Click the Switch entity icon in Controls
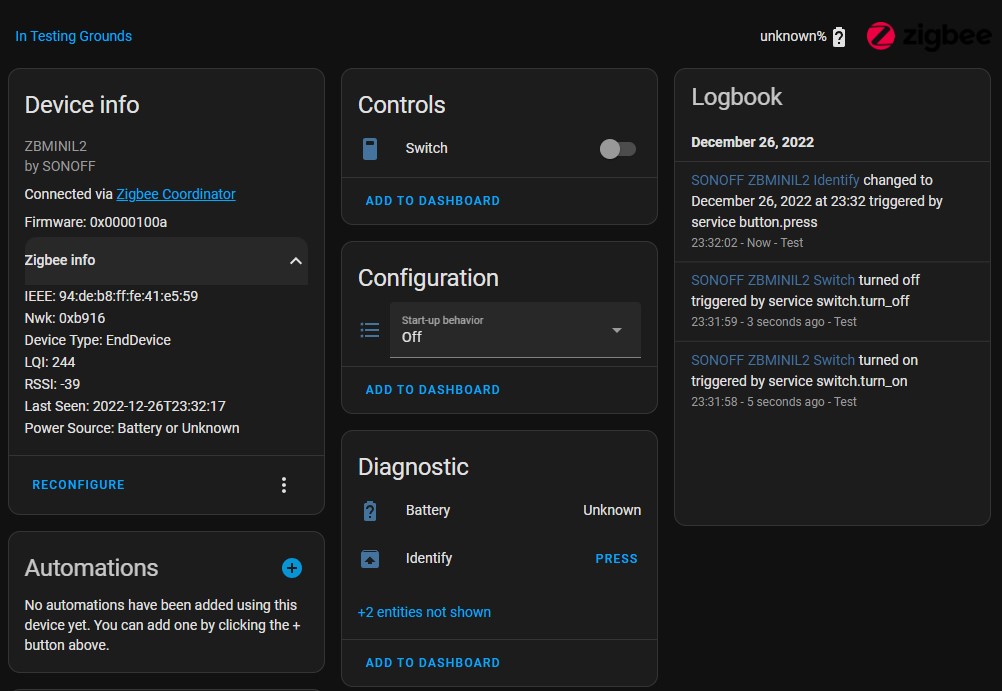This screenshot has width=1002, height=691. pos(370,149)
